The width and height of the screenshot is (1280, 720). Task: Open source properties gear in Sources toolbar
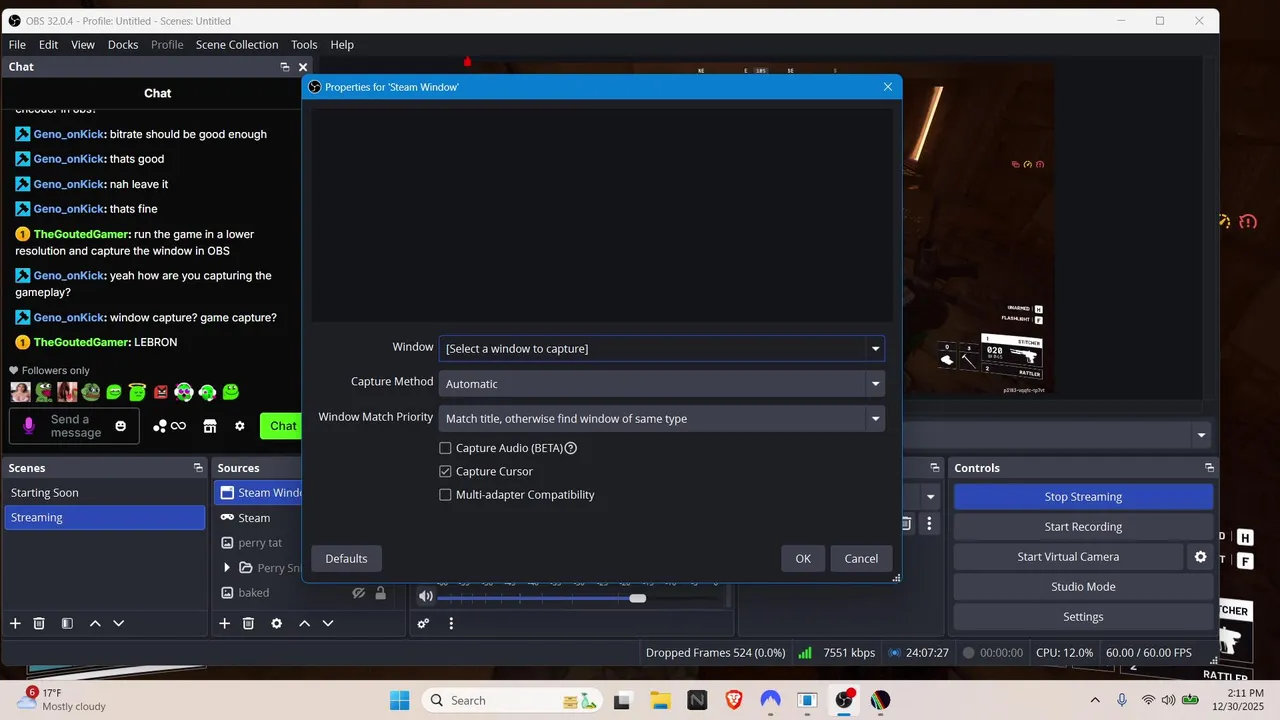[x=276, y=623]
